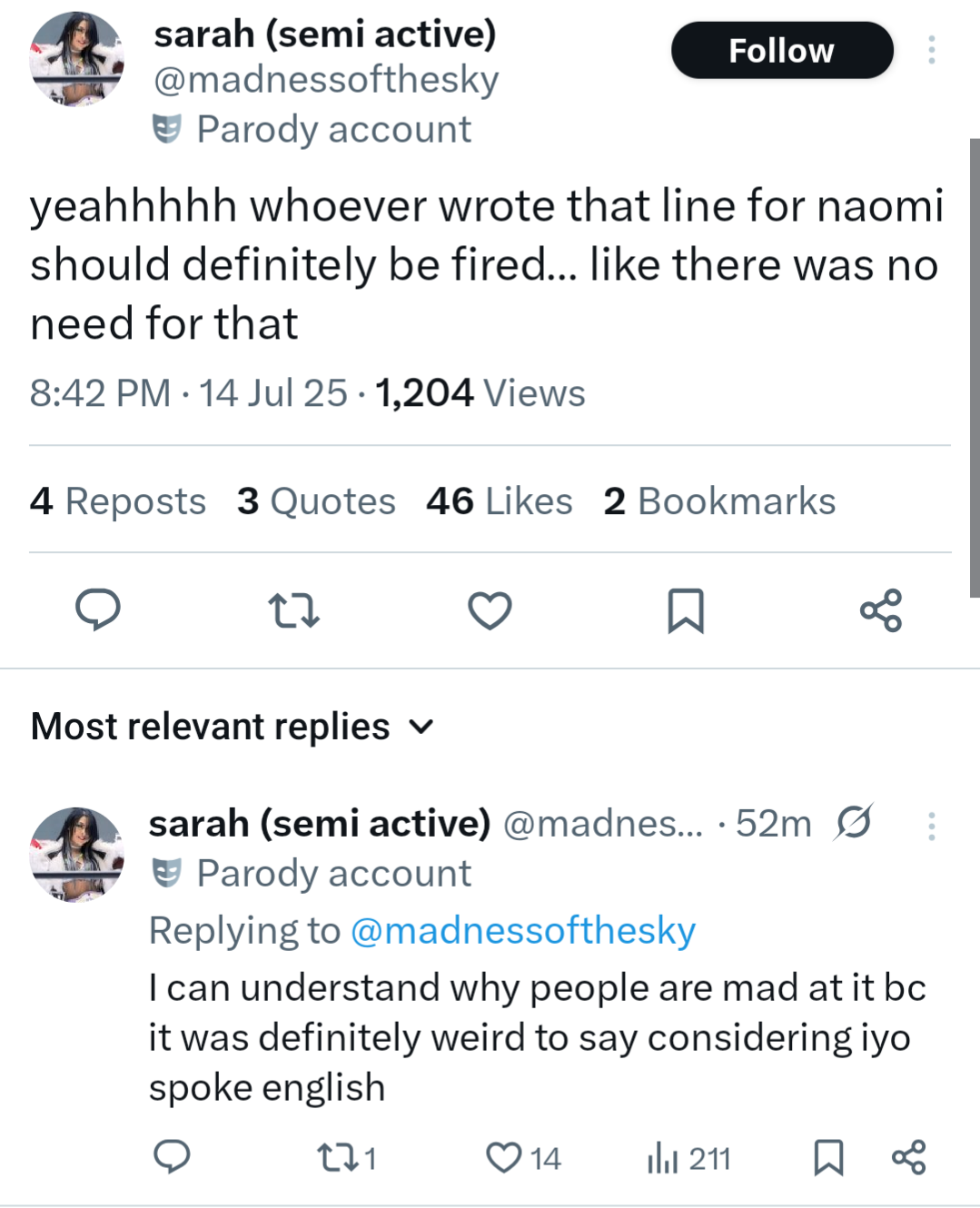Share the main post
Screen dimensions: 980x1208
880,610
